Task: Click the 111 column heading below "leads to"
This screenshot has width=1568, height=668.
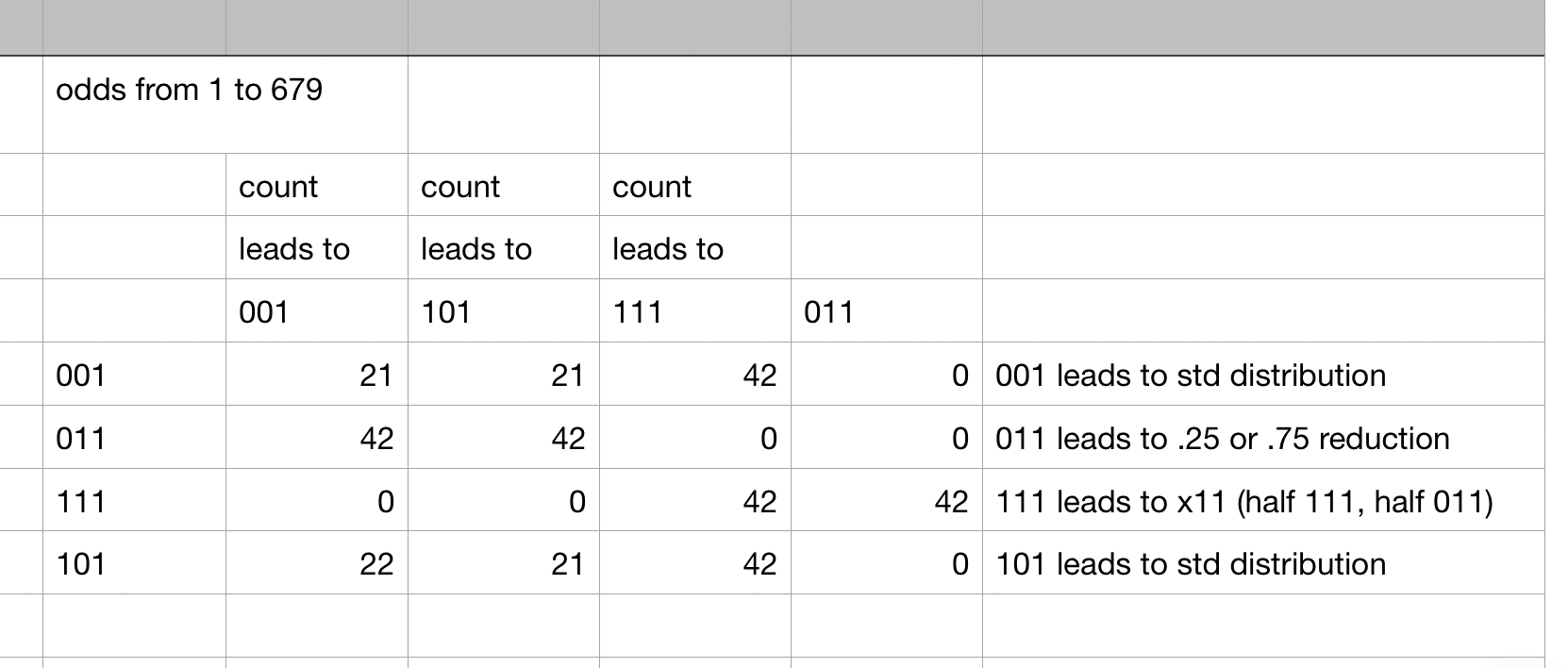Action: [x=638, y=312]
